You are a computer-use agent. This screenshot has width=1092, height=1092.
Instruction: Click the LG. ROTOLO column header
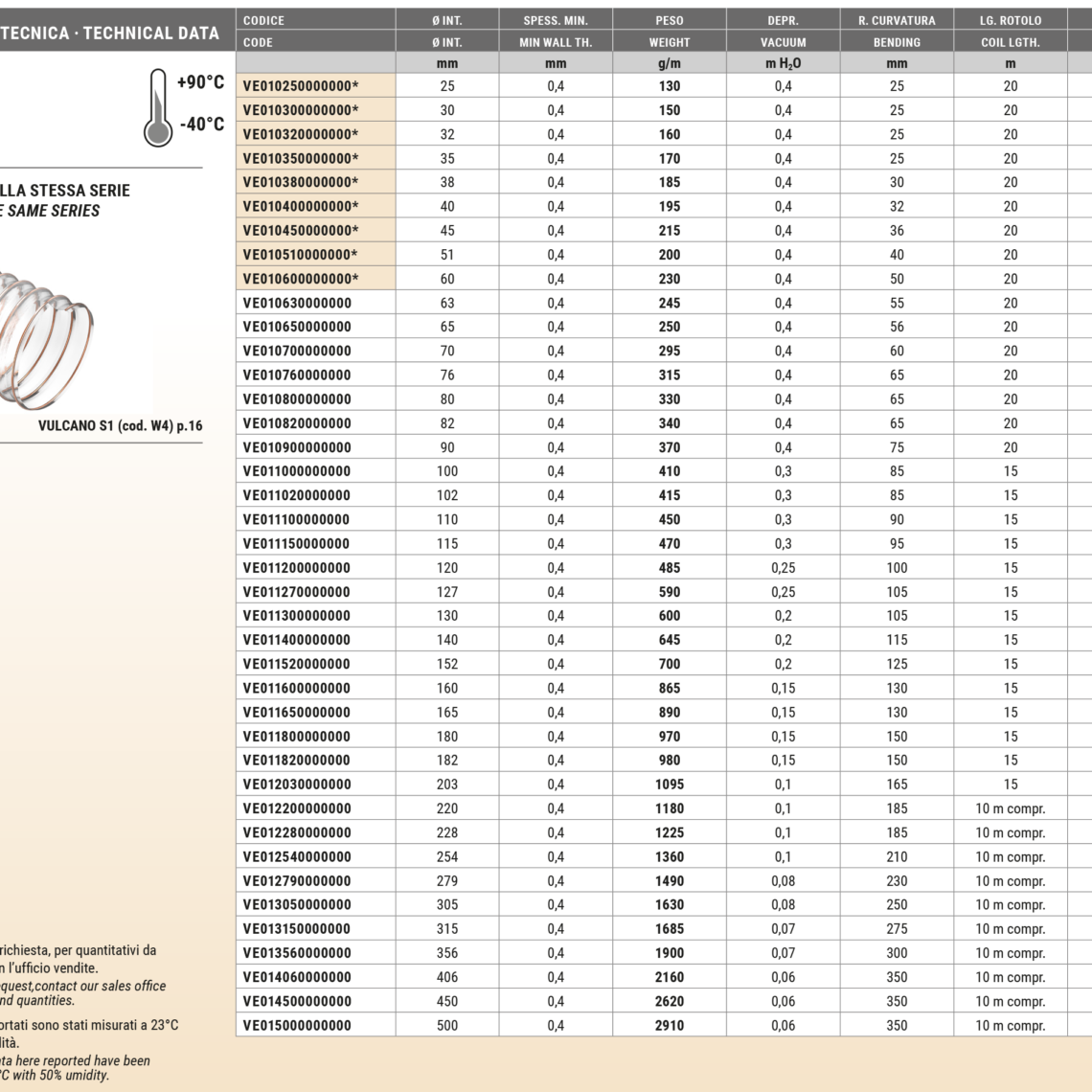tap(1010, 20)
